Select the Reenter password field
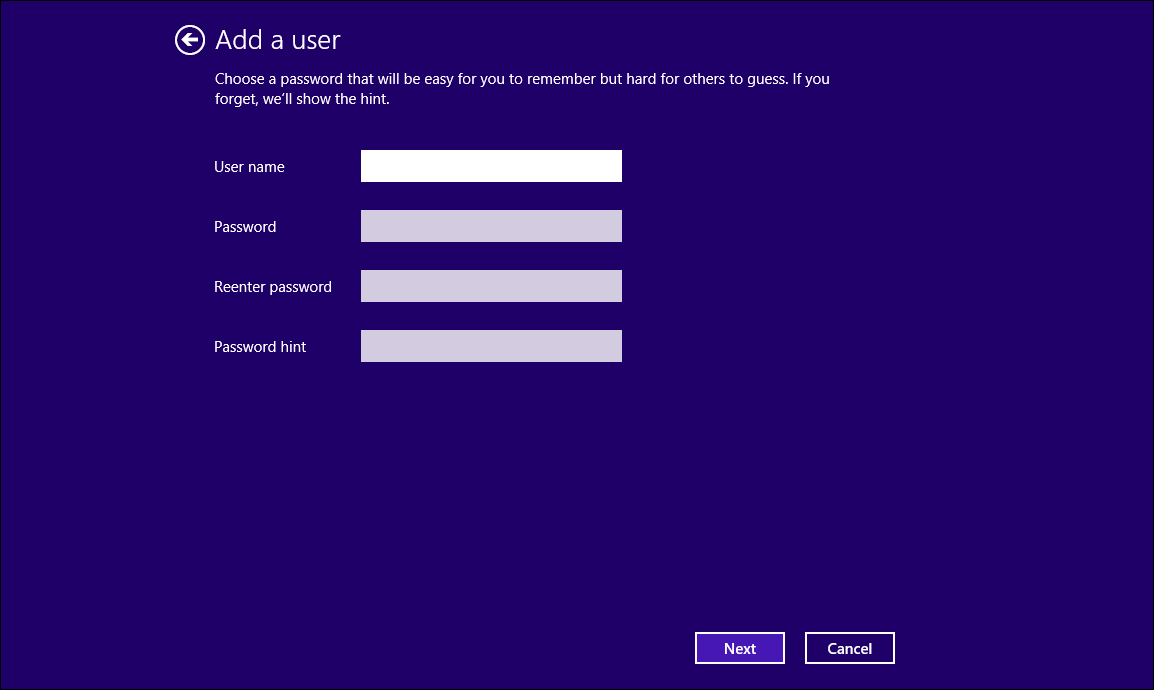This screenshot has height=690, width=1154. pos(491,286)
